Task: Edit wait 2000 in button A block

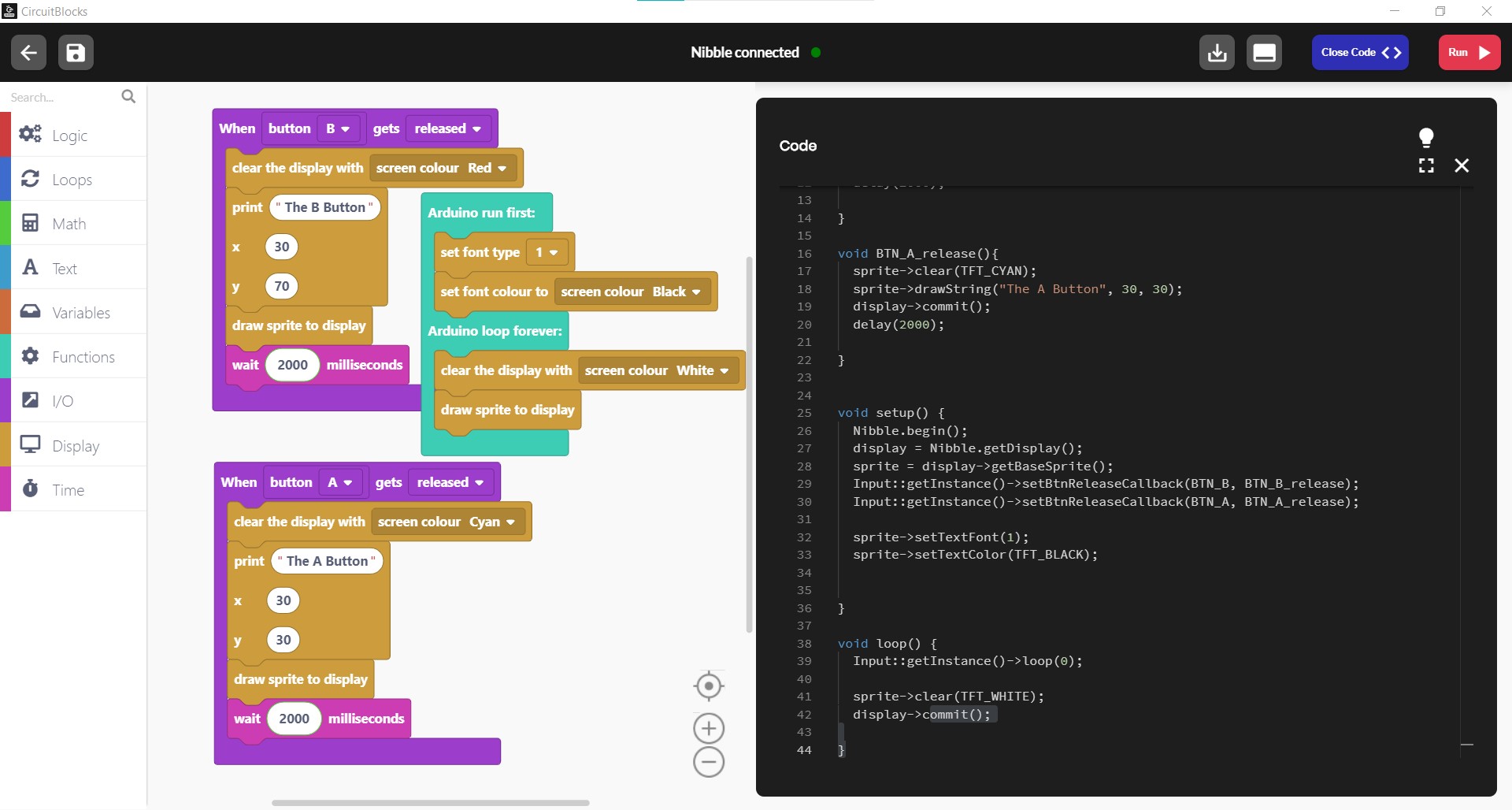Action: pos(294,719)
